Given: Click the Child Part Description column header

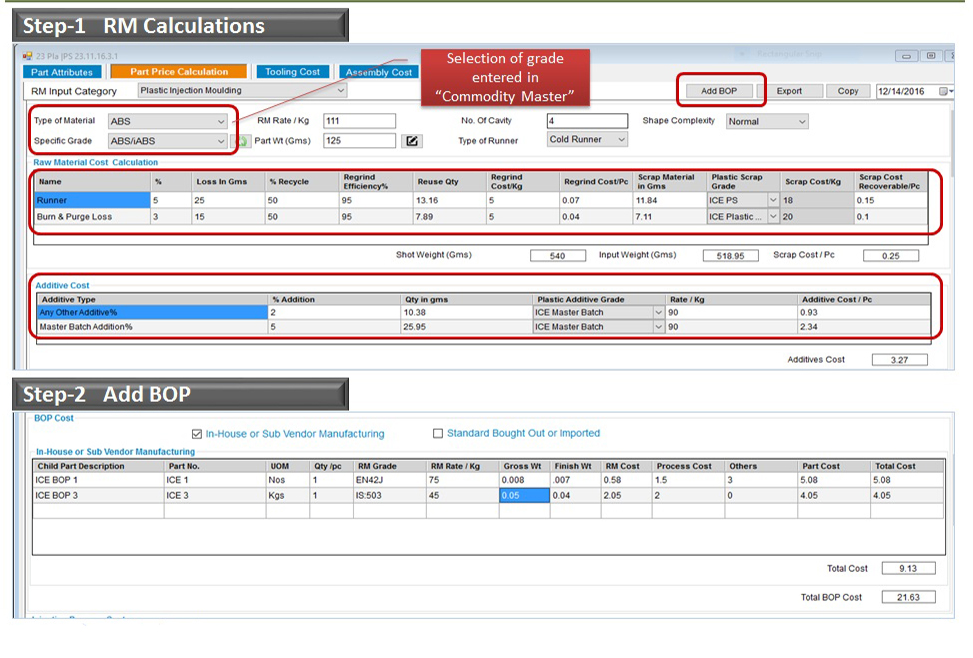Looking at the screenshot, I should [98, 466].
